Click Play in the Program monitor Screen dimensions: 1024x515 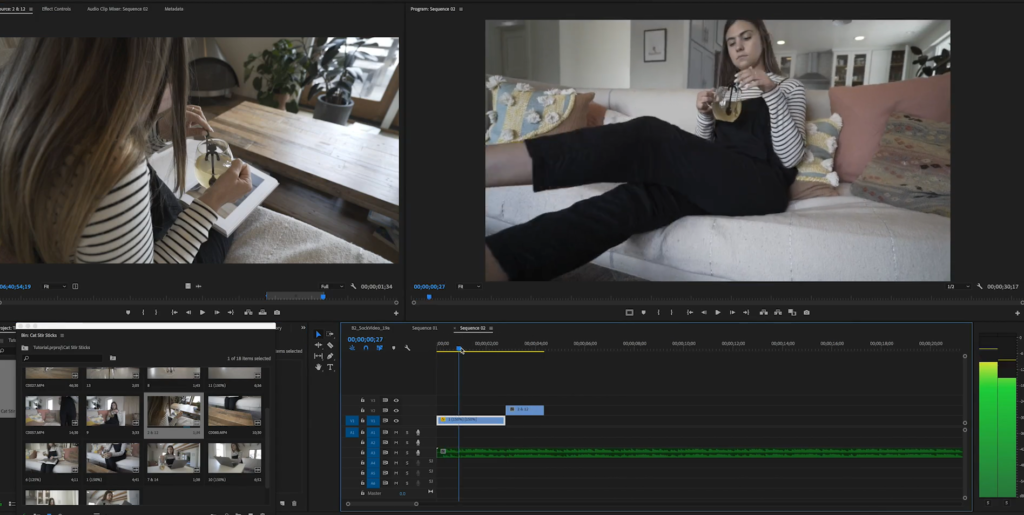tap(718, 313)
